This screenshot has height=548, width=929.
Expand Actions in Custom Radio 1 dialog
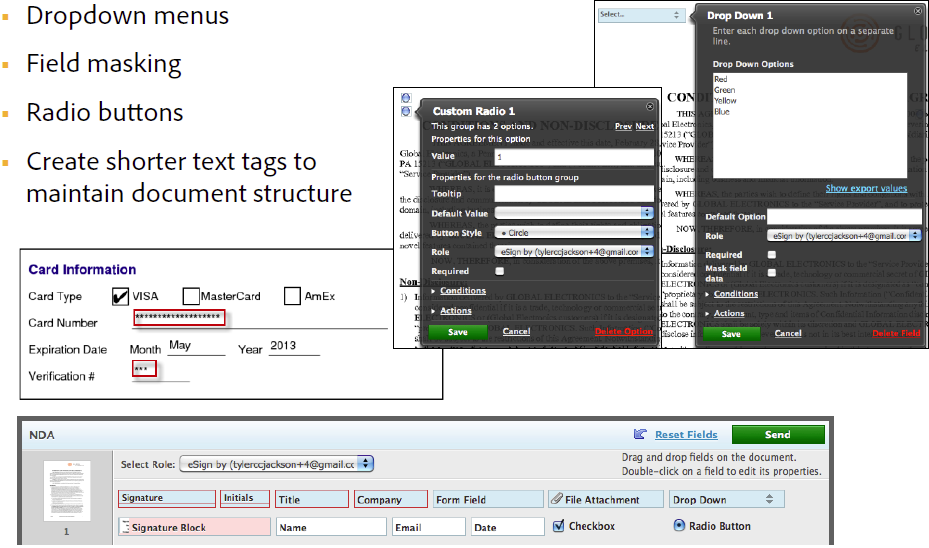[456, 311]
